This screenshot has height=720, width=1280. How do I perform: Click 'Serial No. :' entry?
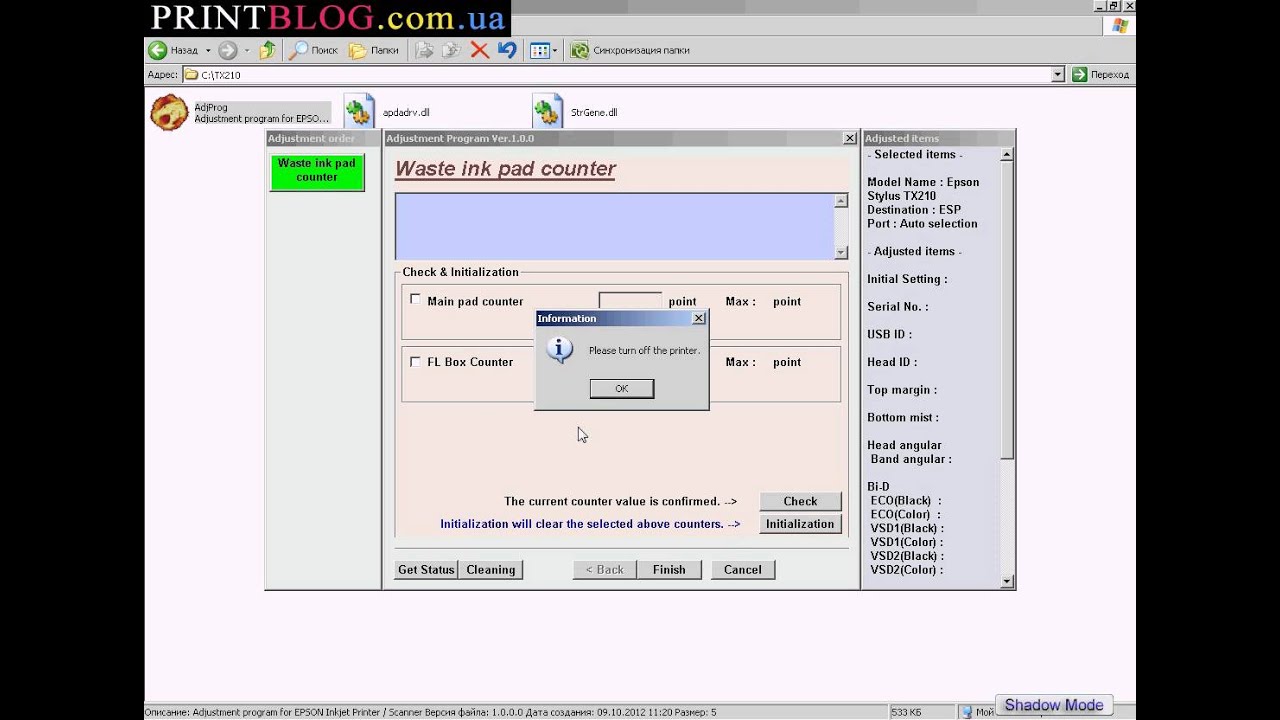point(897,307)
